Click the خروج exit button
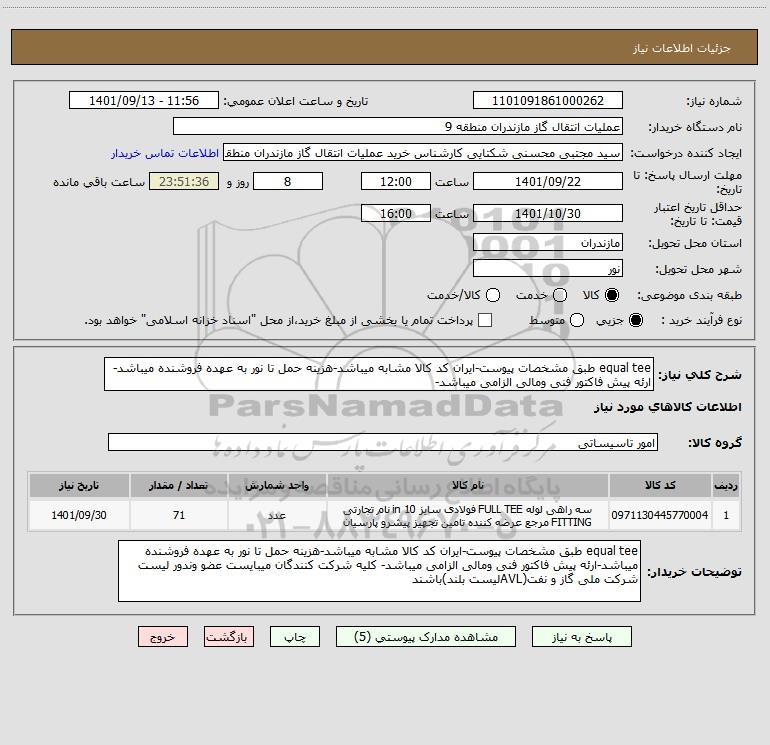770x745 pixels. (x=163, y=636)
